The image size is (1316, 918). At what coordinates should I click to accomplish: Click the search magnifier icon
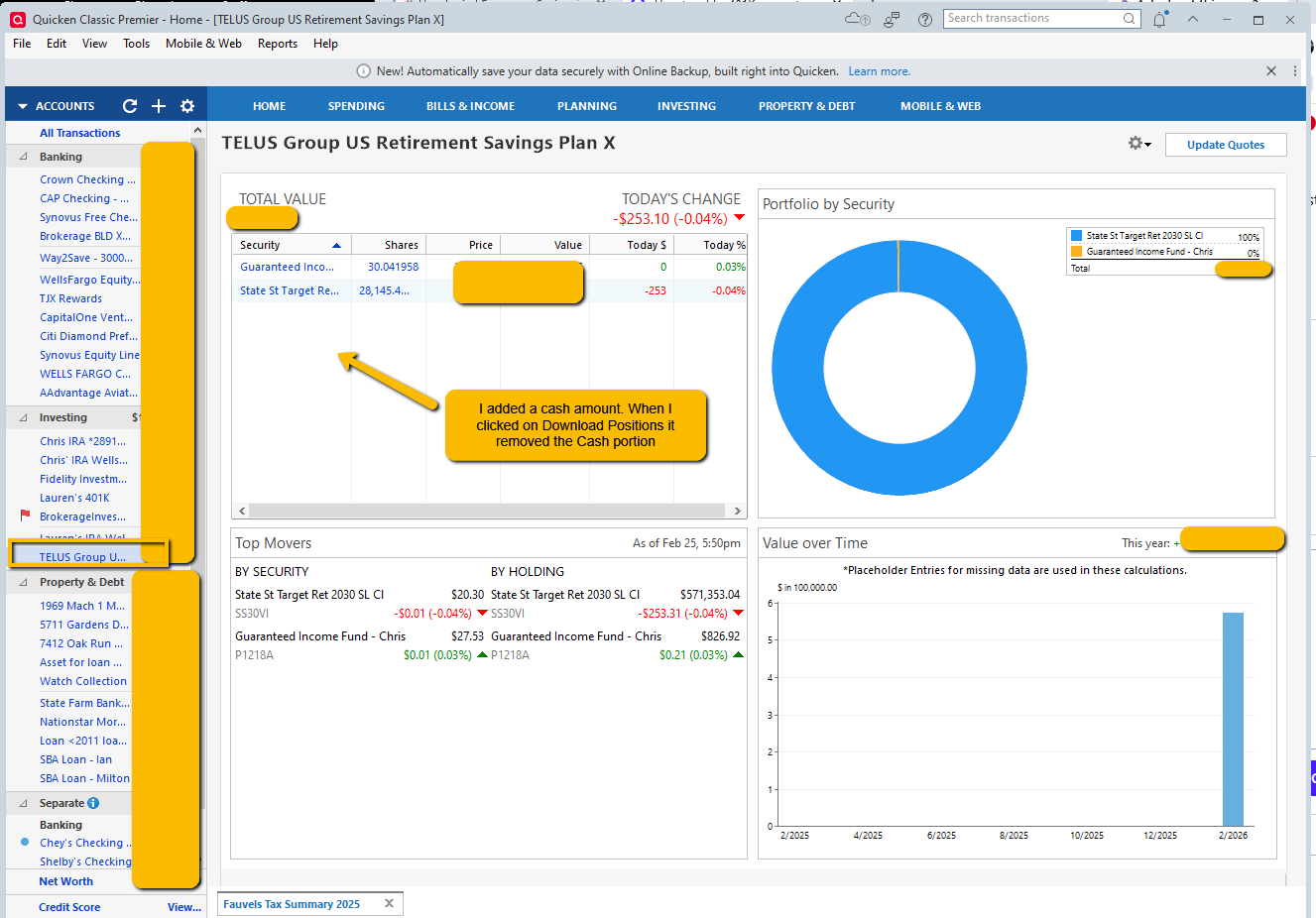1130,19
